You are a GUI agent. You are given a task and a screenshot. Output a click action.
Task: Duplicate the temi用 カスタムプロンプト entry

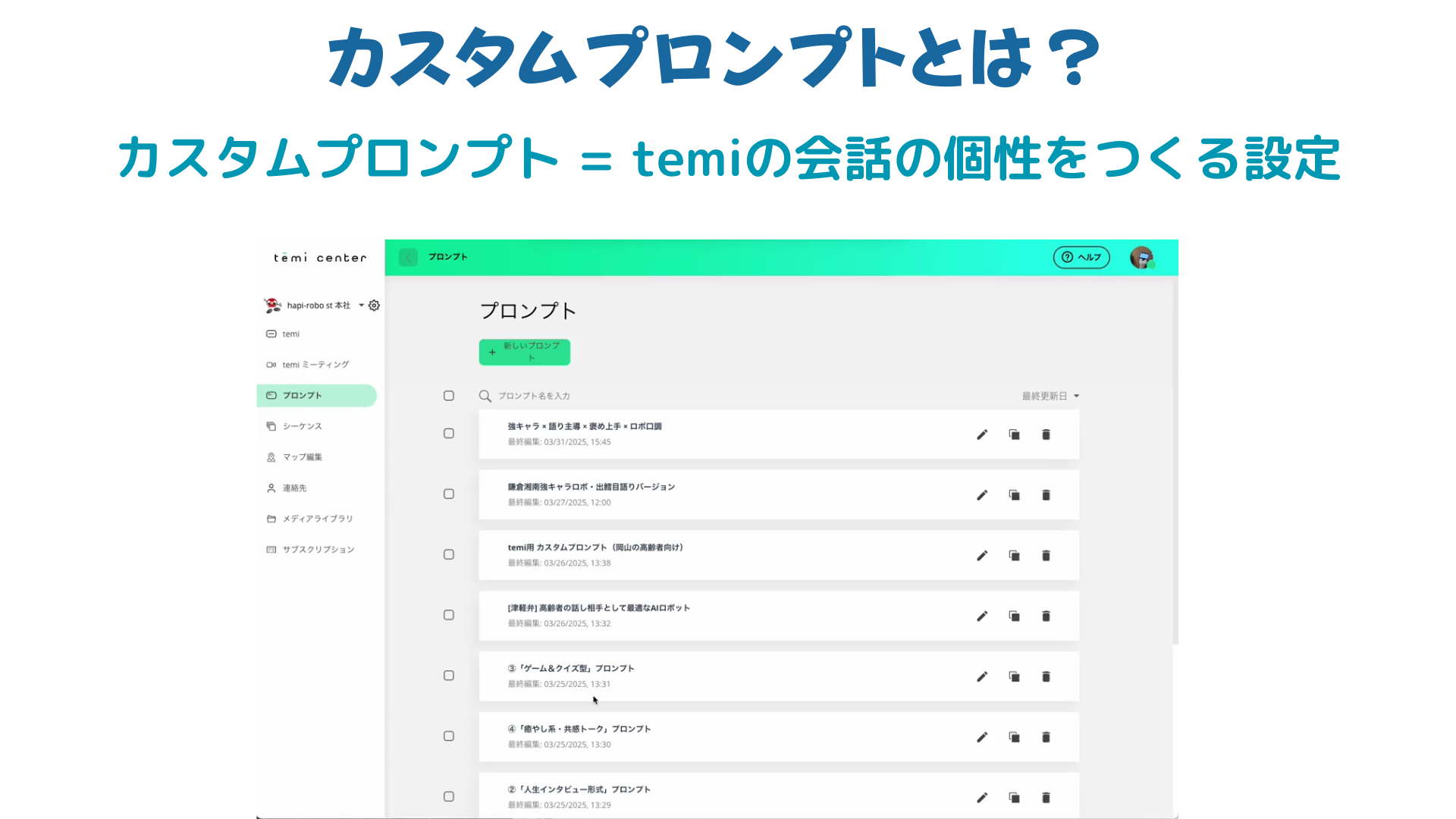pyautogui.click(x=1014, y=556)
